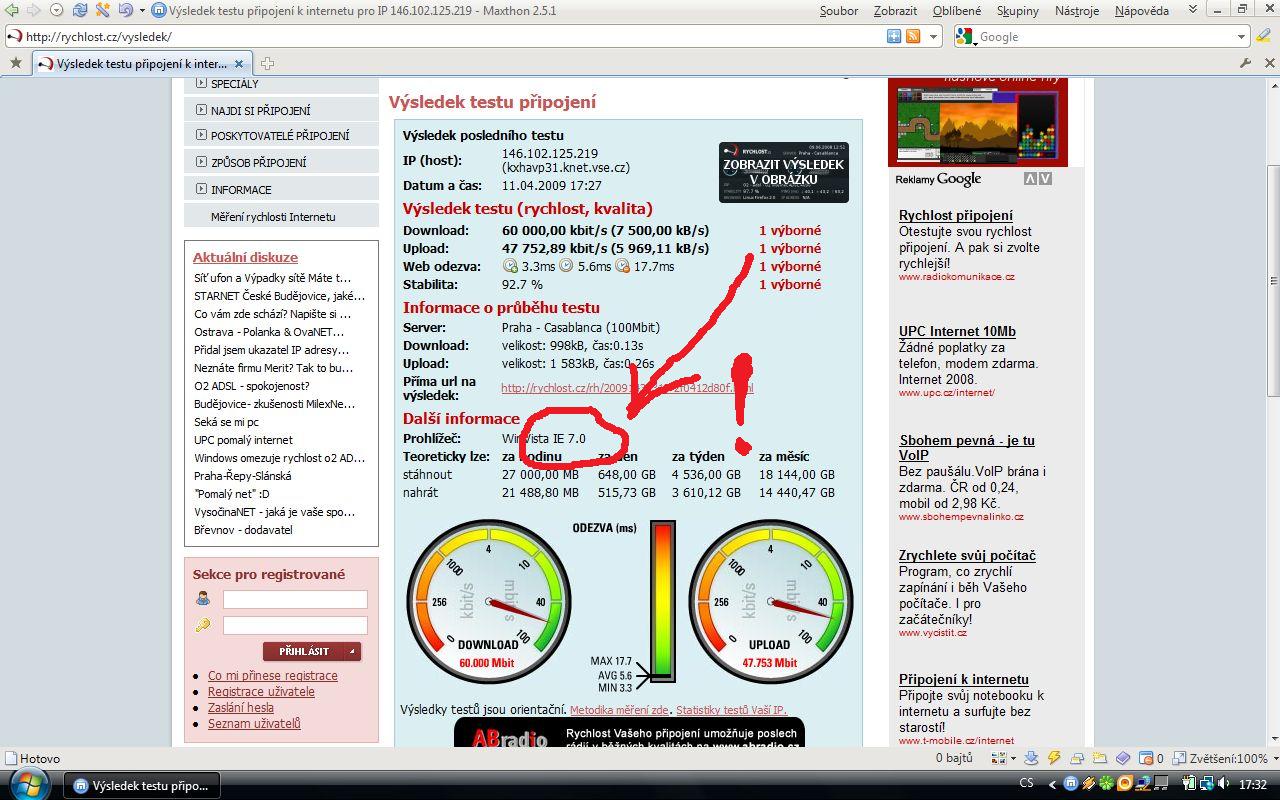The width and height of the screenshot is (1280, 800).
Task: Open the address bar history dropdown
Action: tap(933, 37)
